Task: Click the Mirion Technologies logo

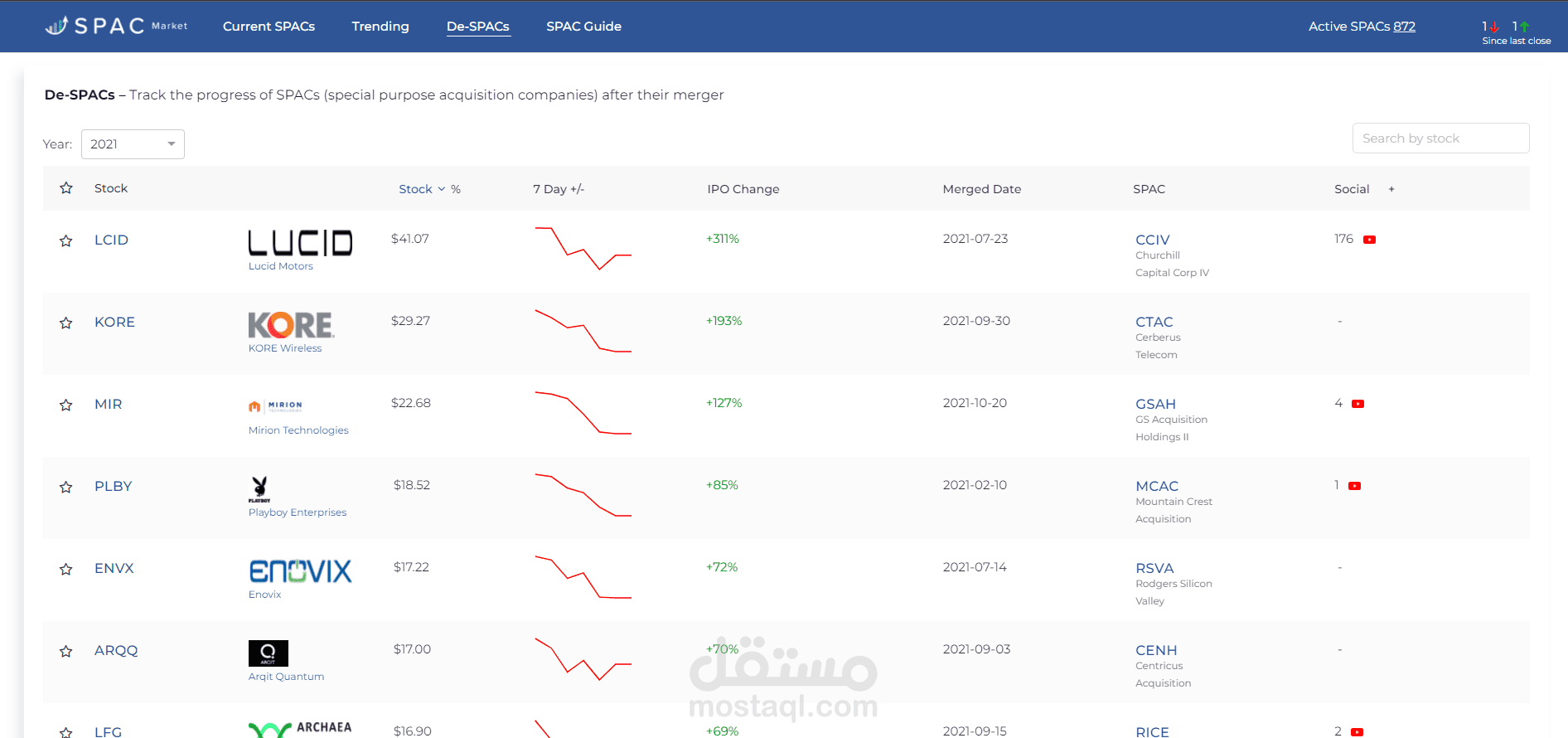Action: [x=275, y=406]
